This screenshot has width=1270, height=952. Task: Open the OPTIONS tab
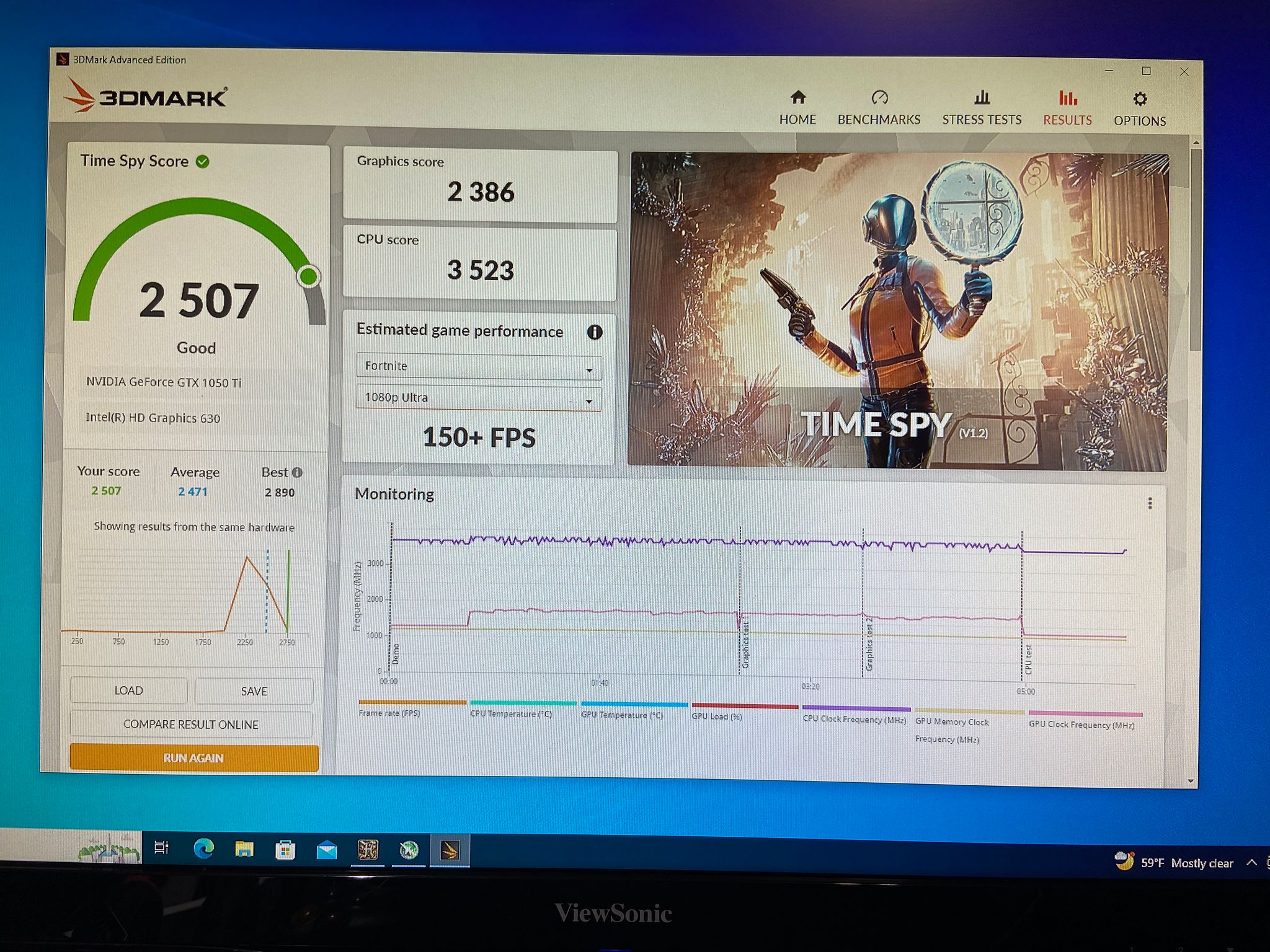click(x=1140, y=109)
